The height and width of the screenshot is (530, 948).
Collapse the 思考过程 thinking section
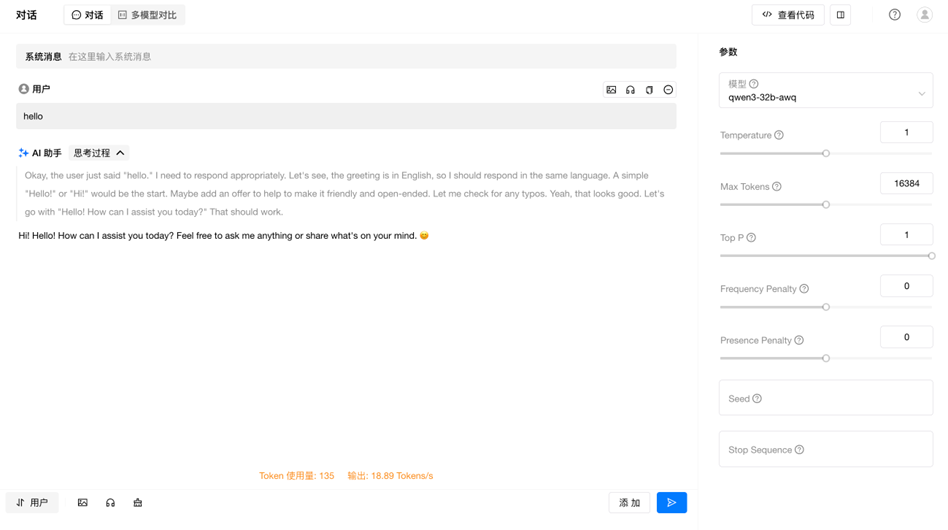[x=99, y=153]
